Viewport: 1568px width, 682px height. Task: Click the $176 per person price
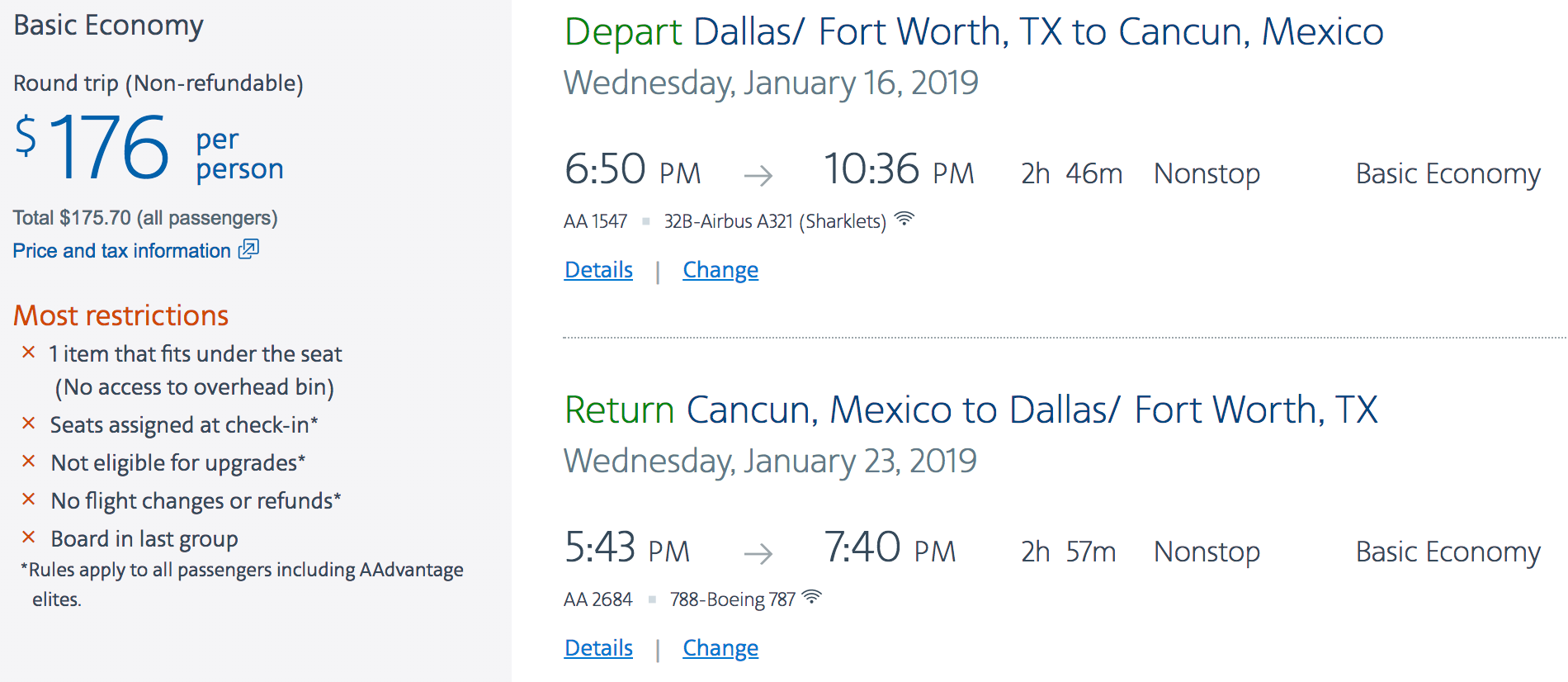[x=111, y=149]
